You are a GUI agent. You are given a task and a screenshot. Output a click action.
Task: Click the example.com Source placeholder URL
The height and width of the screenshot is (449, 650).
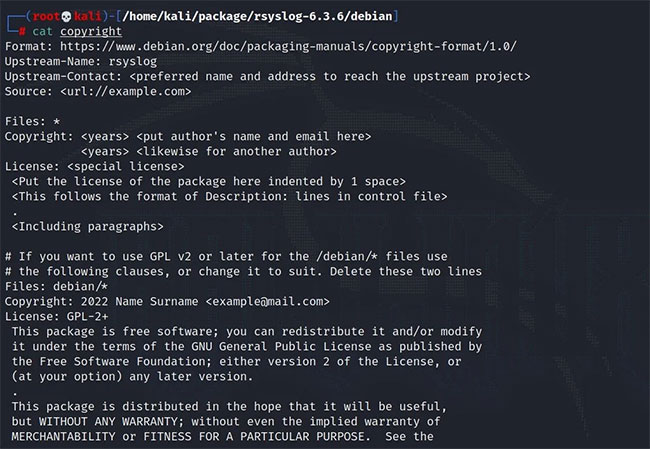tap(126, 91)
